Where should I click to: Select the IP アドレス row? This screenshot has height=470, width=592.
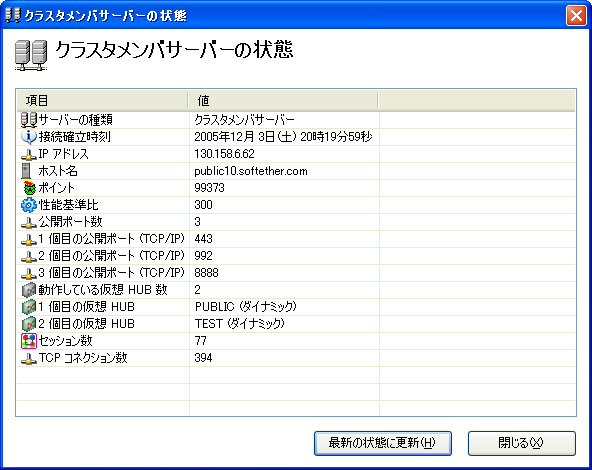coord(296,154)
